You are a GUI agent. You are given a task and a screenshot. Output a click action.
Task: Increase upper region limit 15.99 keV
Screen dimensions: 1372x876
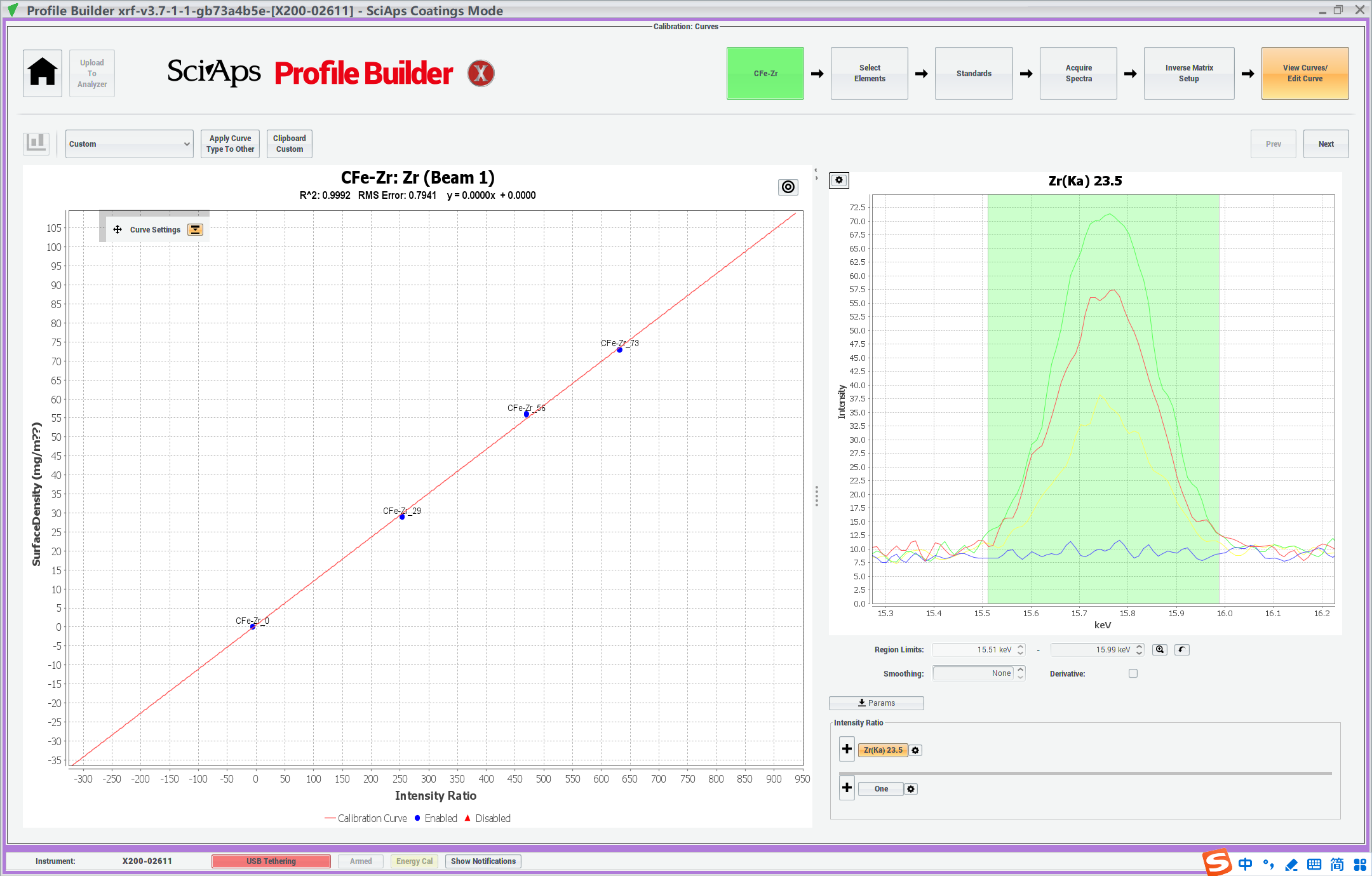click(1139, 646)
